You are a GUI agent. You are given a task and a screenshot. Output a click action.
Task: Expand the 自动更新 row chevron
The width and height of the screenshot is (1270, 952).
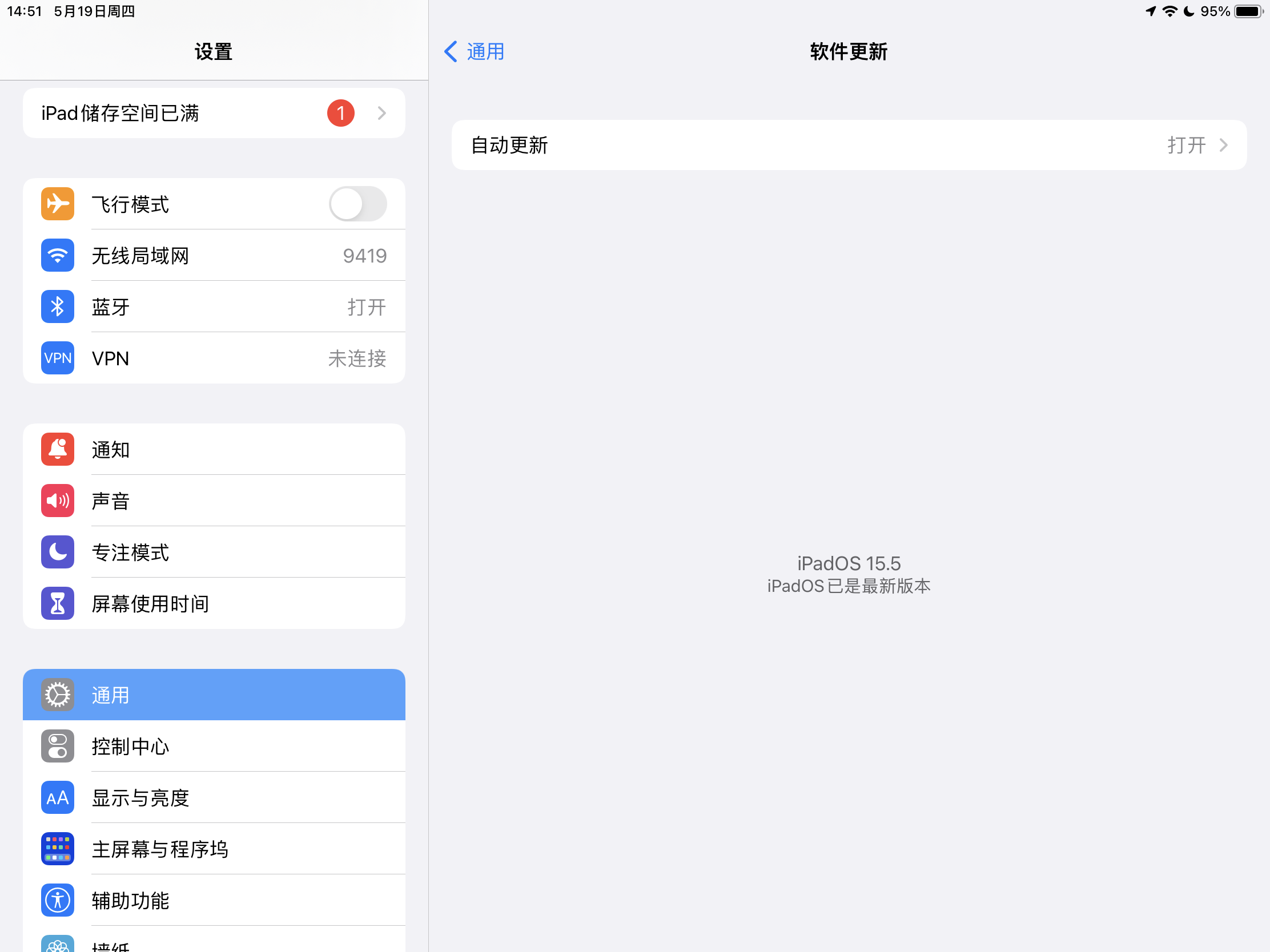pyautogui.click(x=1223, y=145)
